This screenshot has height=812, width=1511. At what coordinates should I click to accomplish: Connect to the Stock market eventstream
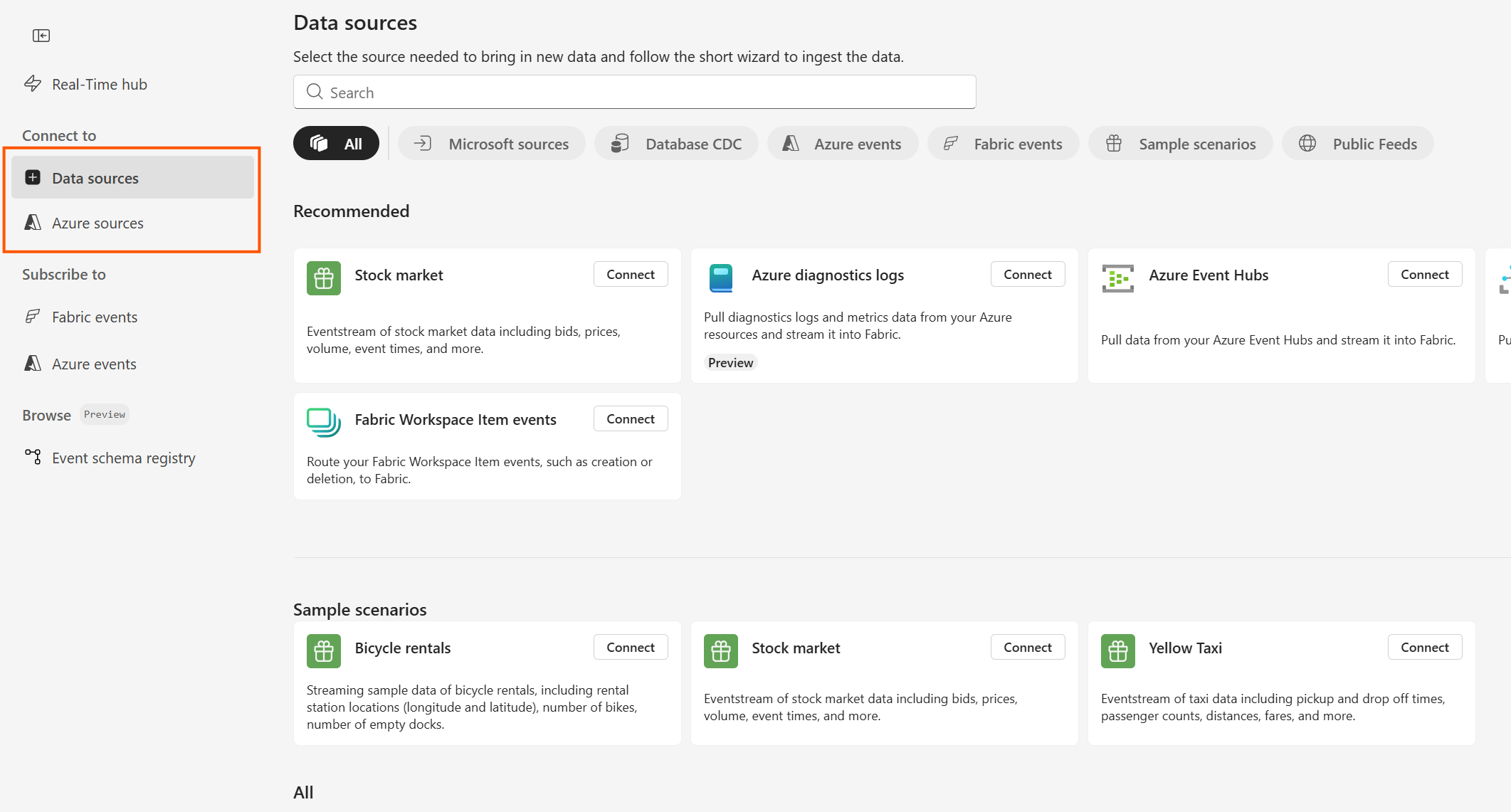click(630, 274)
